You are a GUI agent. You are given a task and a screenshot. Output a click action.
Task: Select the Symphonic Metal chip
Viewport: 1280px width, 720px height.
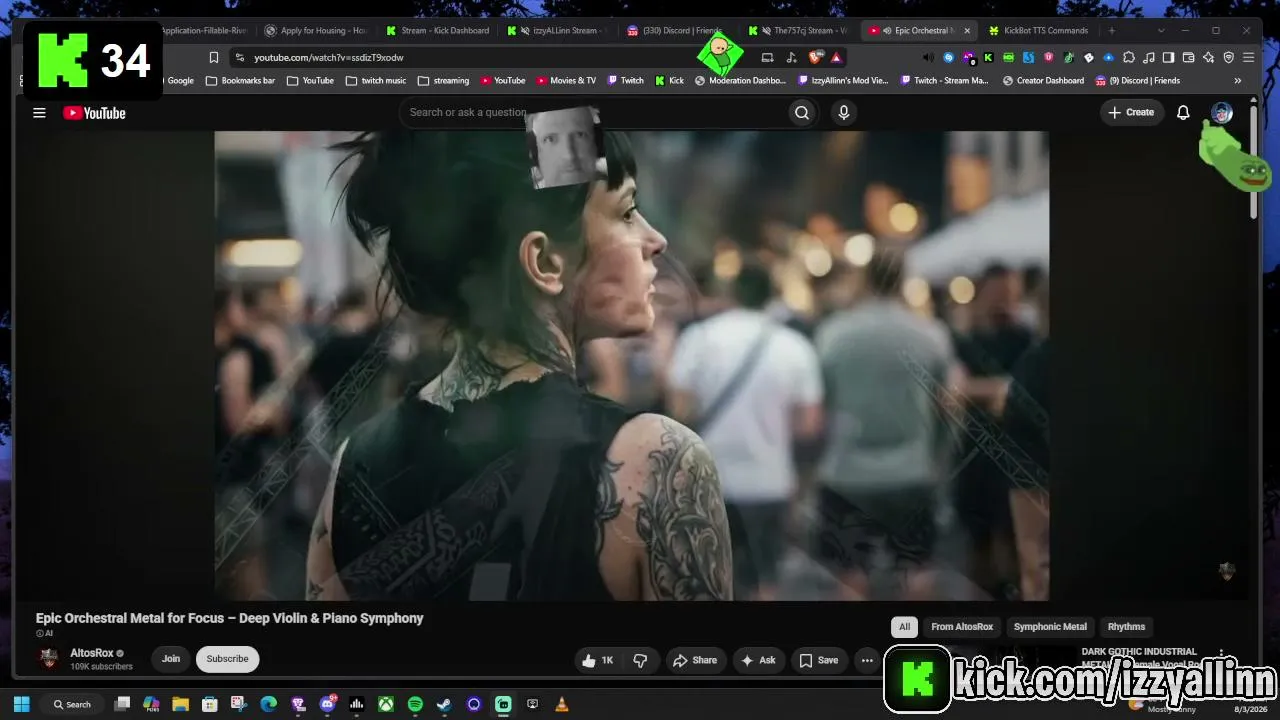1050,627
